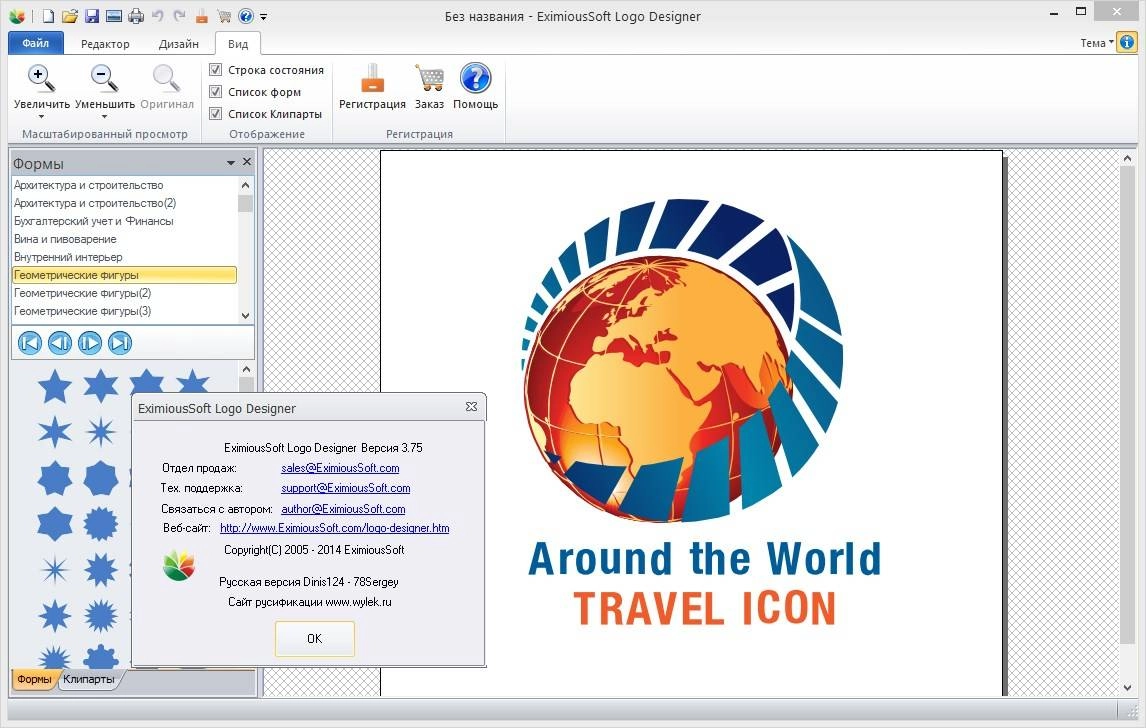Open the support@EximiousSoft.com link
The width and height of the screenshot is (1146, 728).
346,488
